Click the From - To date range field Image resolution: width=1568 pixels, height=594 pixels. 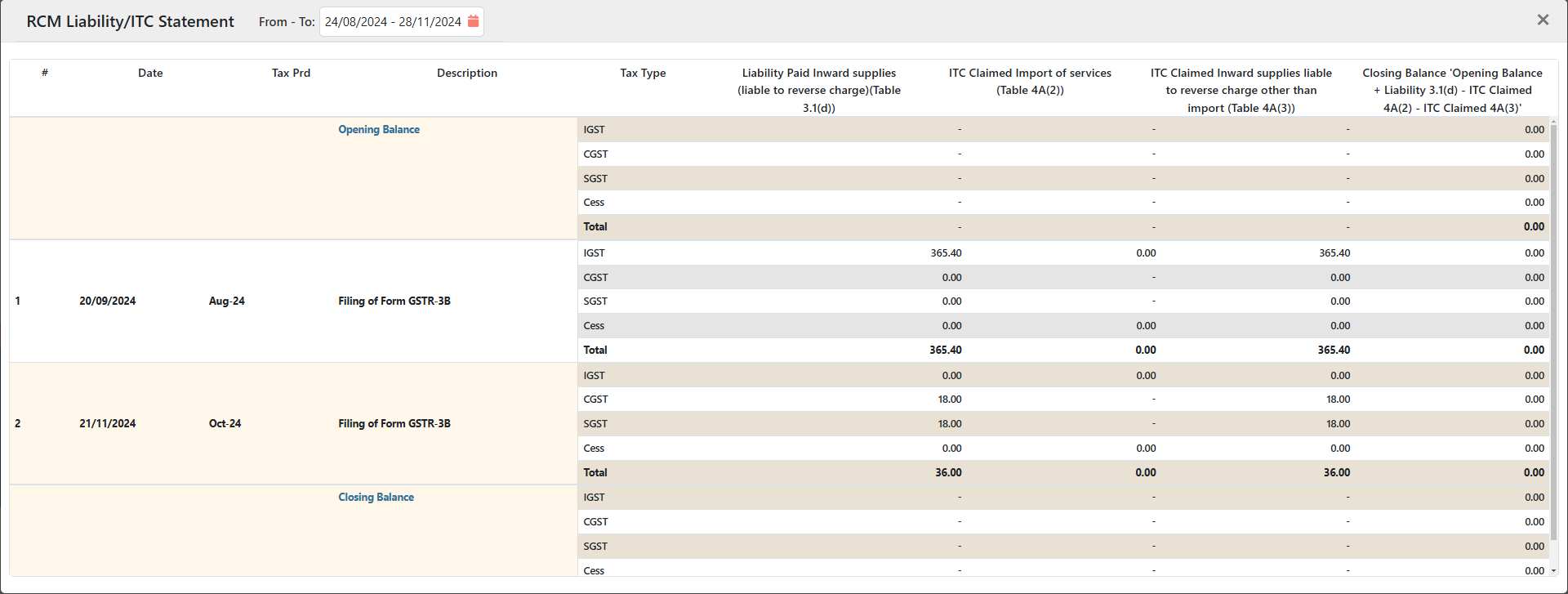[x=401, y=22]
